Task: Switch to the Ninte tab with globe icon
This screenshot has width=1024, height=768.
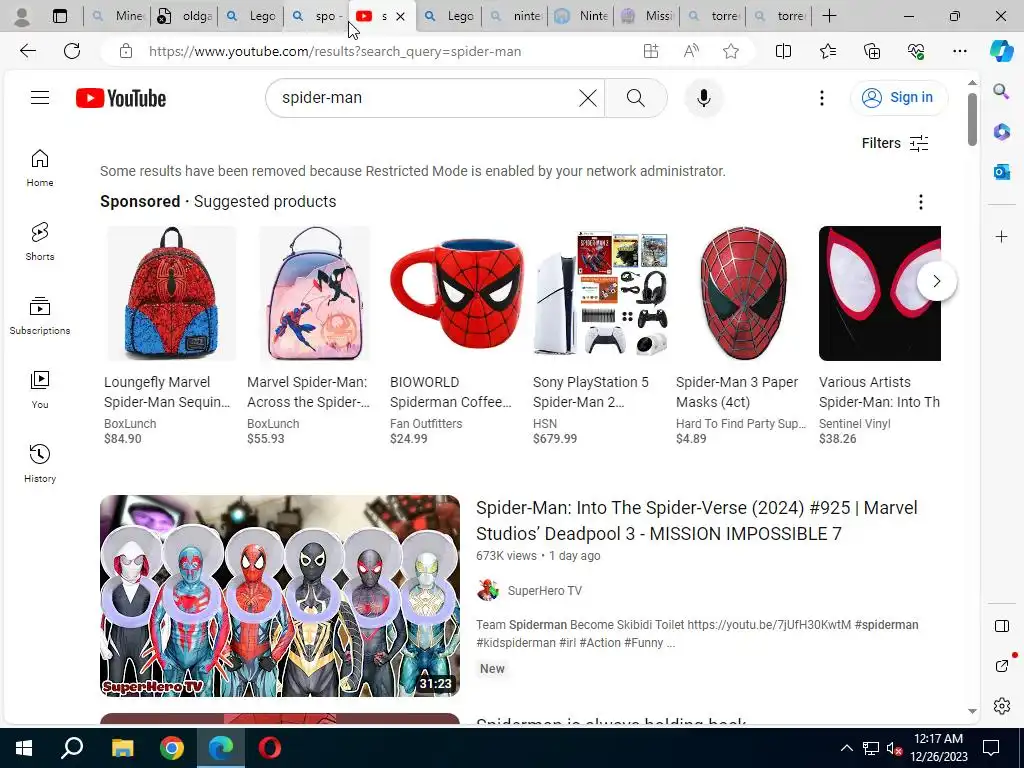Action: coord(581,16)
